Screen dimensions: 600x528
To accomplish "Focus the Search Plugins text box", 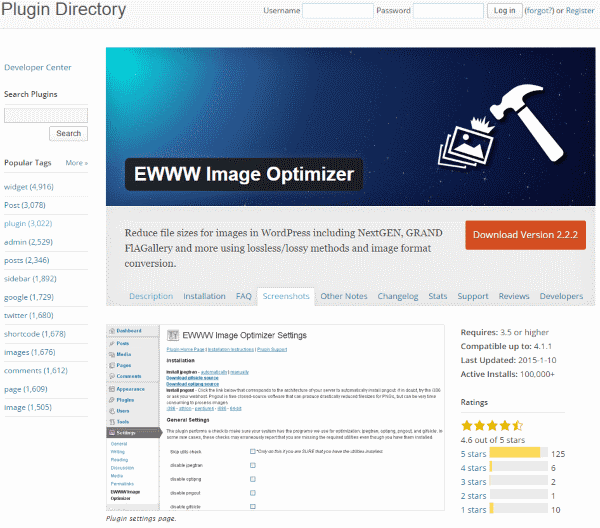I will (x=46, y=115).
